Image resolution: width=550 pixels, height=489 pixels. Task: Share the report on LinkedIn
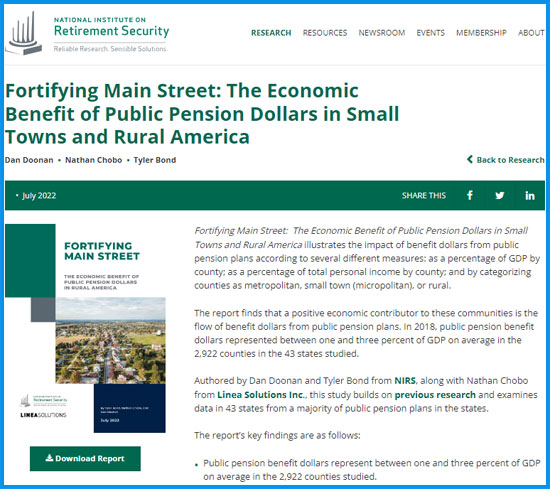pos(530,195)
